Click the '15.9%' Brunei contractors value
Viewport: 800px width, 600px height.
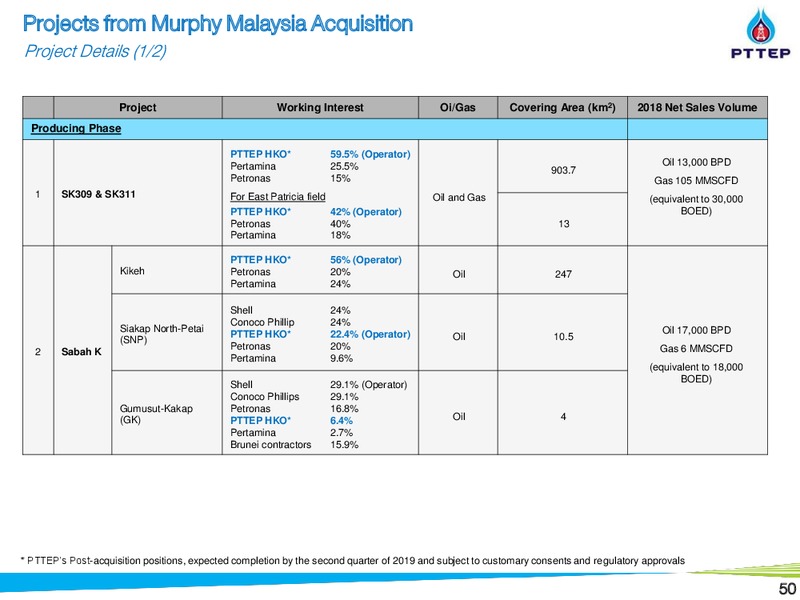pyautogui.click(x=344, y=444)
